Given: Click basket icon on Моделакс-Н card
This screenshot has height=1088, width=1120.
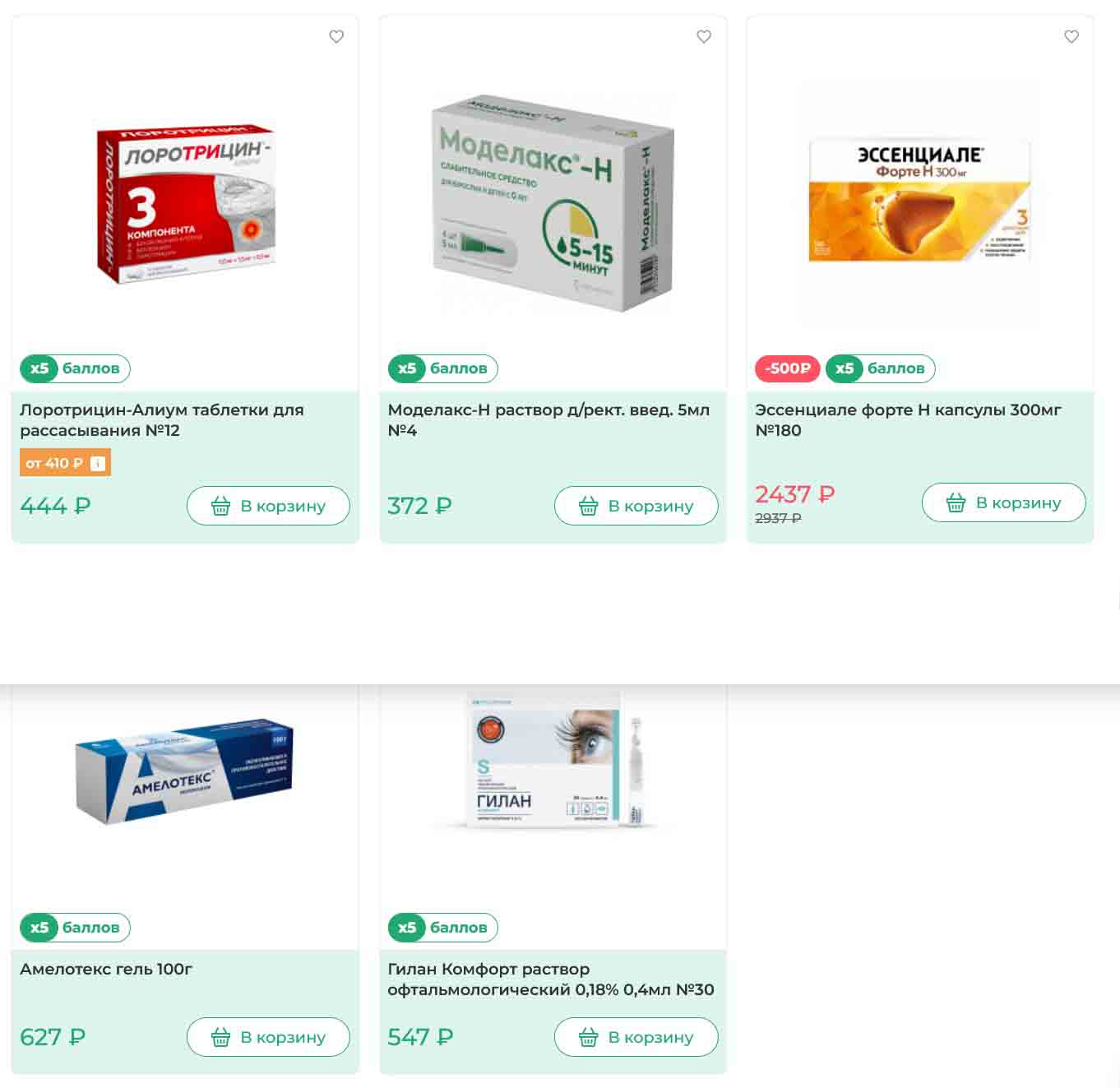Looking at the screenshot, I should click(588, 506).
